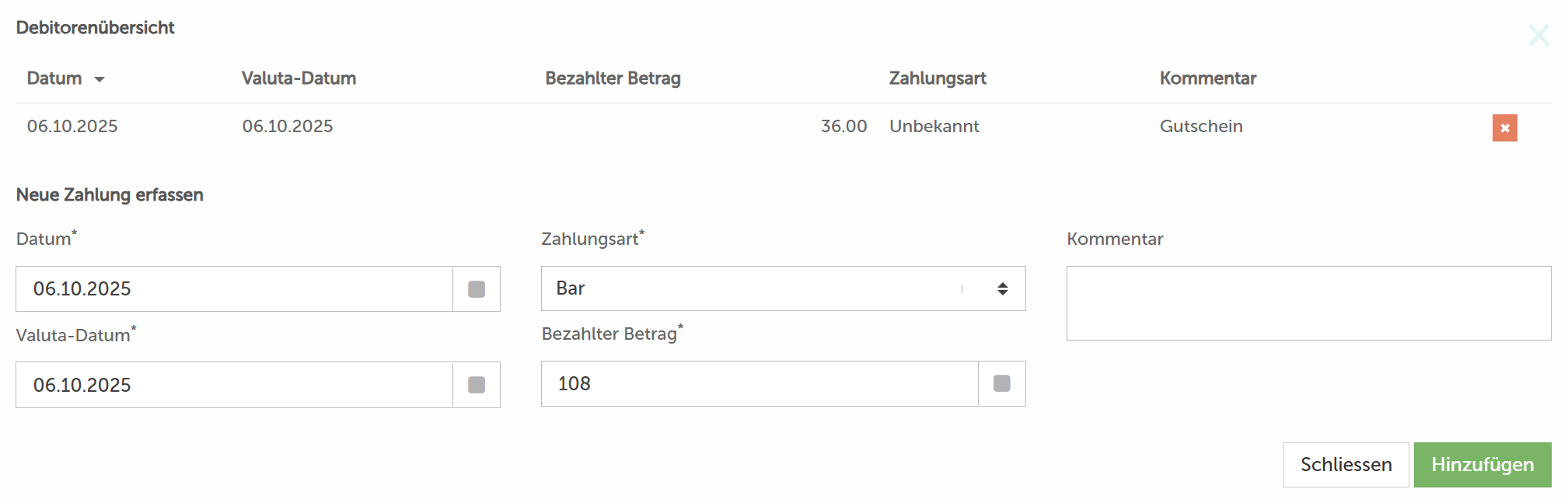1568x503 pixels.
Task: Sort table by Kommentar column header
Action: (x=1207, y=79)
